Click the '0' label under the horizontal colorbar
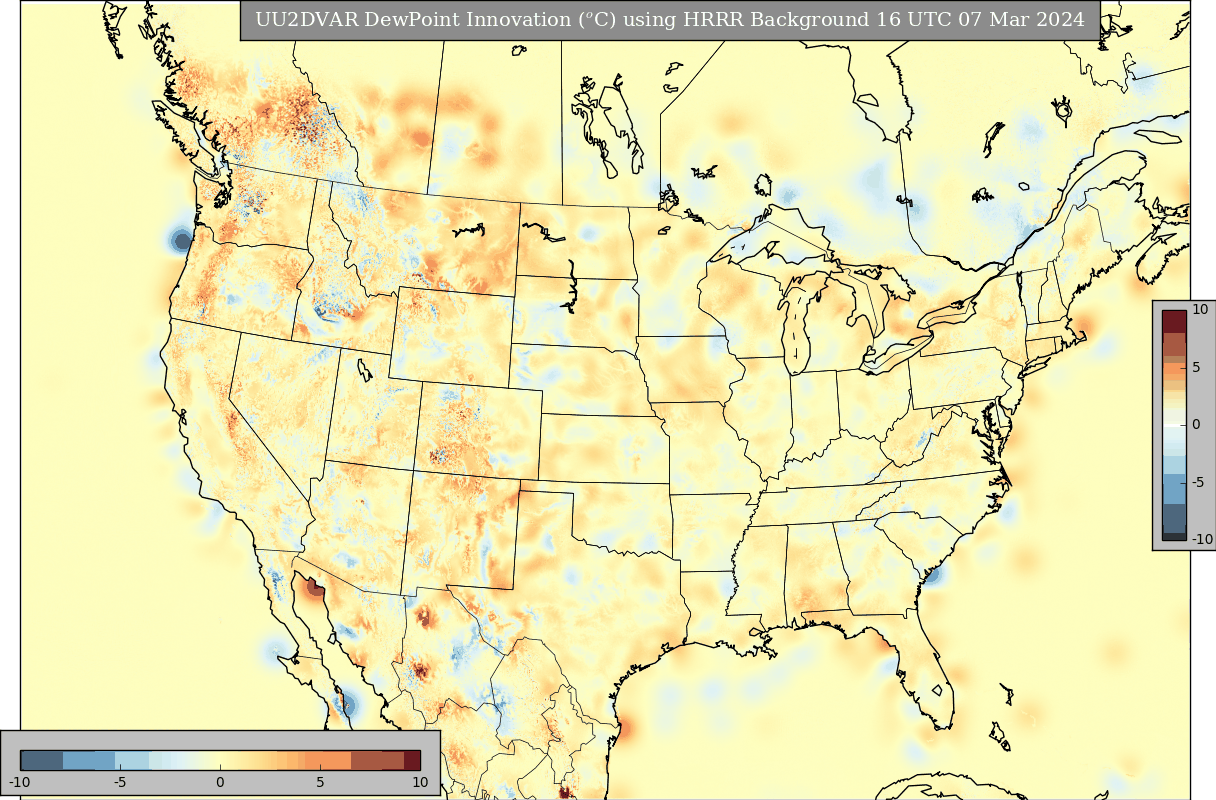1216x800 pixels. pyautogui.click(x=220, y=781)
